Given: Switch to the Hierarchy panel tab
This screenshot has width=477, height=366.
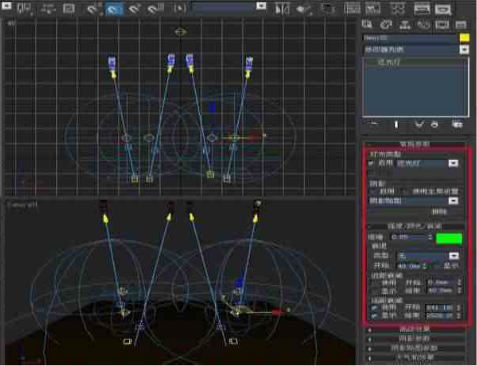Looking at the screenshot, I should pyautogui.click(x=405, y=24).
